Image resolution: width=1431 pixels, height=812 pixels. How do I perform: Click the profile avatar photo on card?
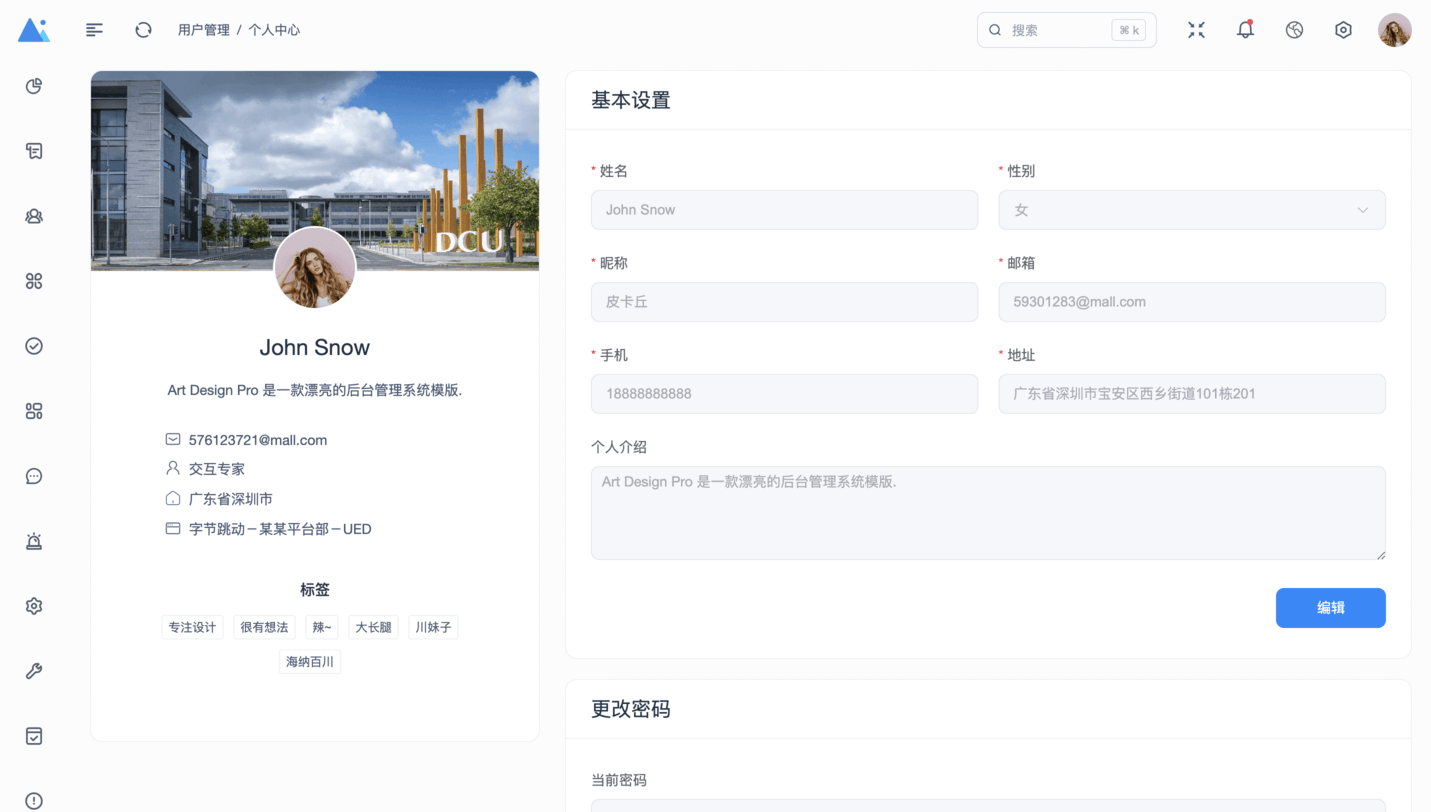[315, 268]
